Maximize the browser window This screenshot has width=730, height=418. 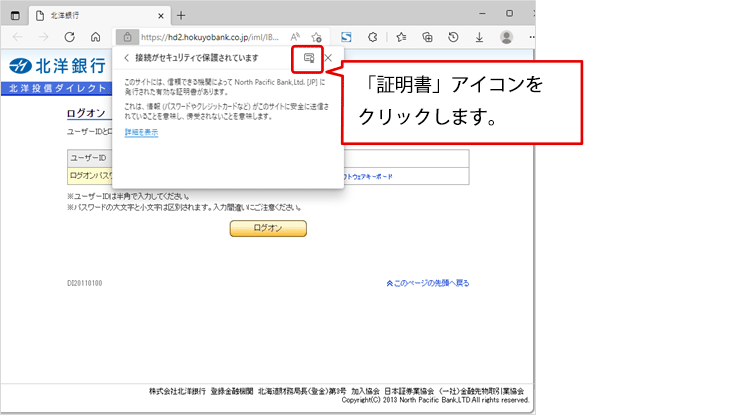tap(509, 13)
